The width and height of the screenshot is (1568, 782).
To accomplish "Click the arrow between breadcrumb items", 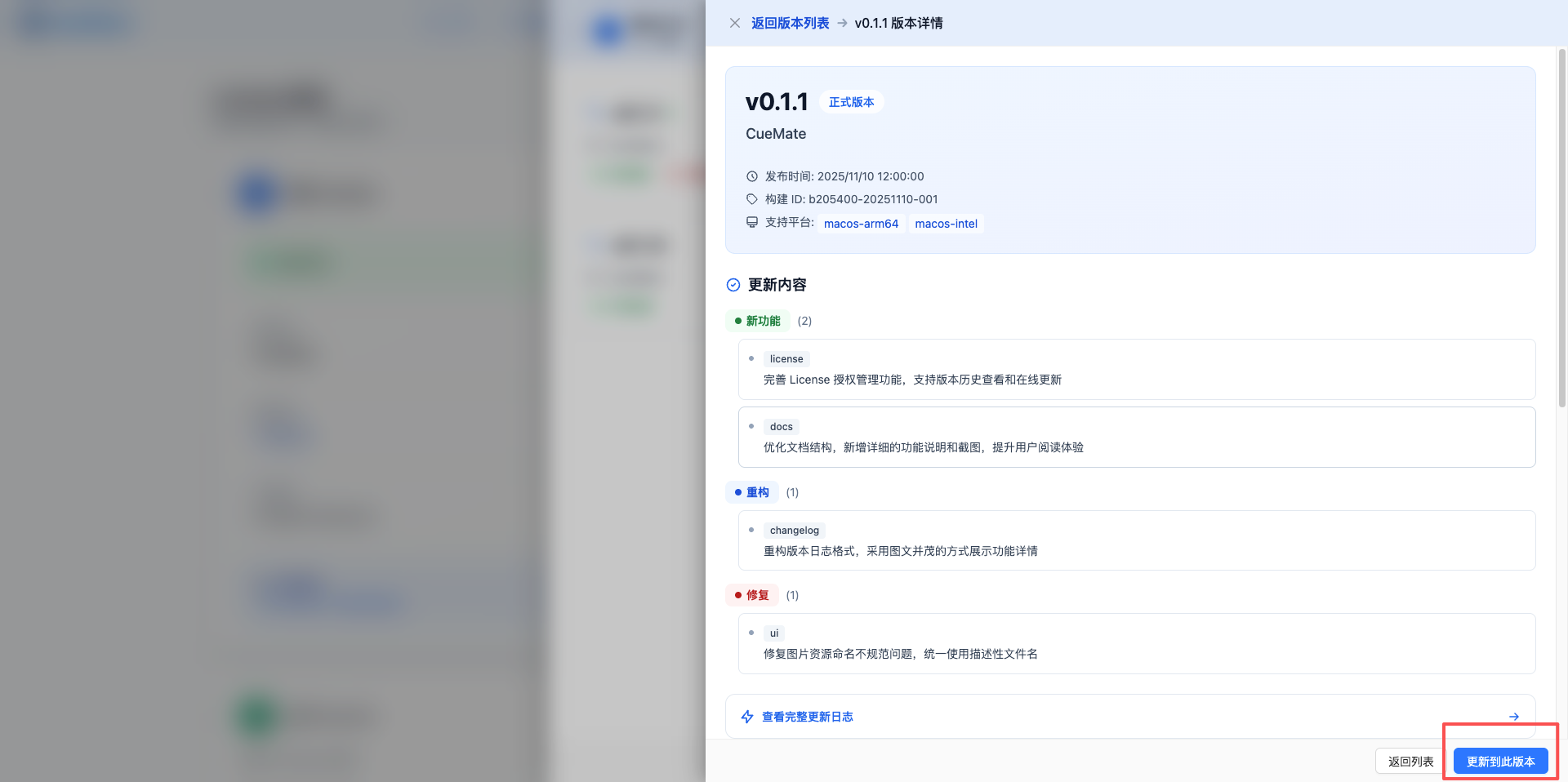I will [840, 23].
